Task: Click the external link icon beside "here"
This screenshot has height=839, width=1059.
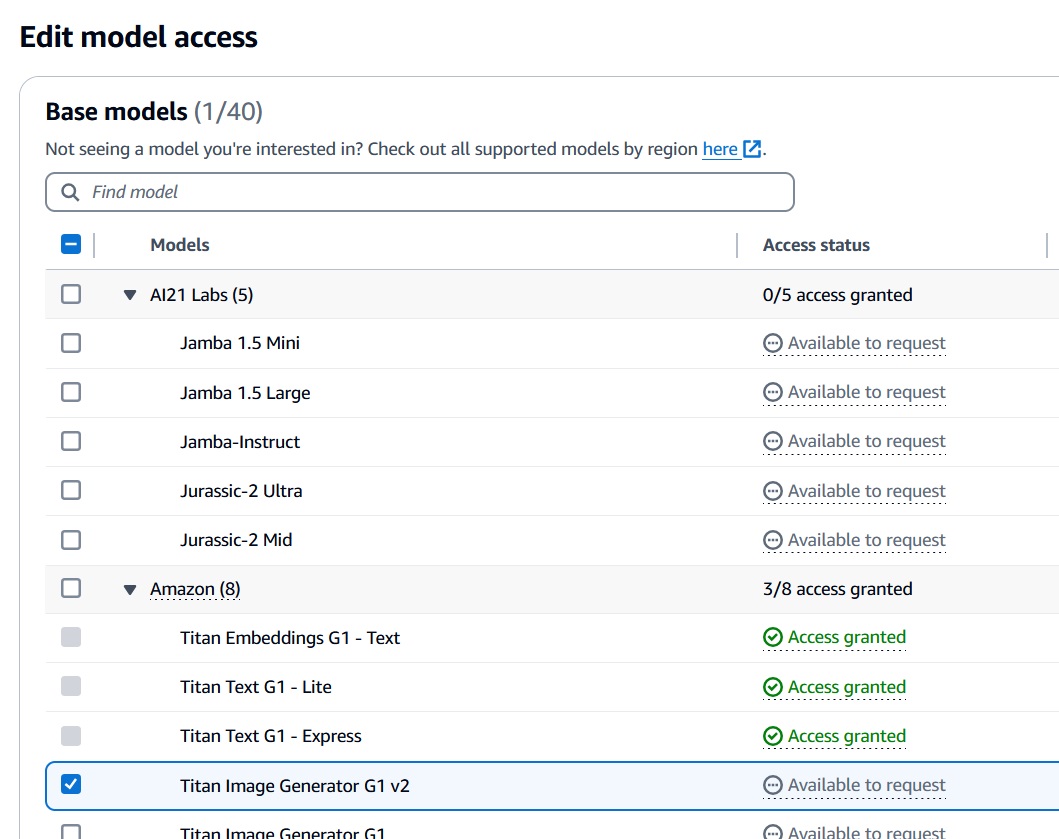Action: pos(750,148)
